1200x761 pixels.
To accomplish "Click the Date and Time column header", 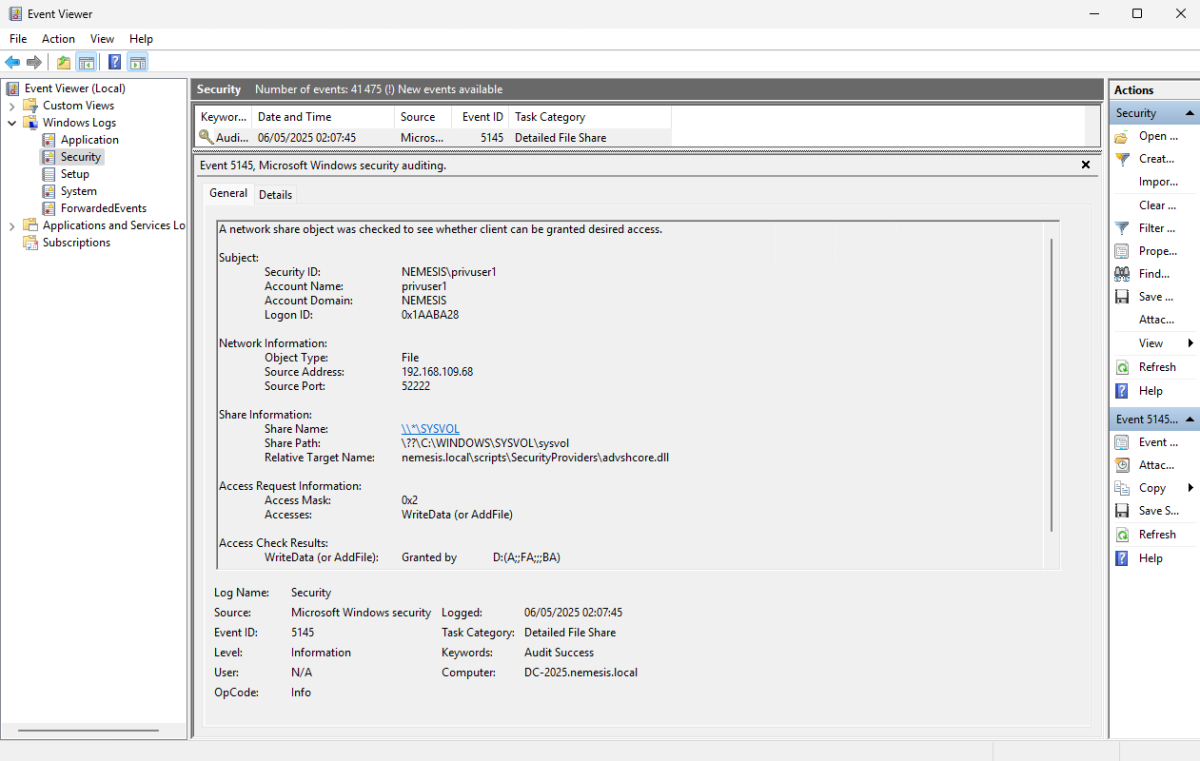I will (292, 116).
